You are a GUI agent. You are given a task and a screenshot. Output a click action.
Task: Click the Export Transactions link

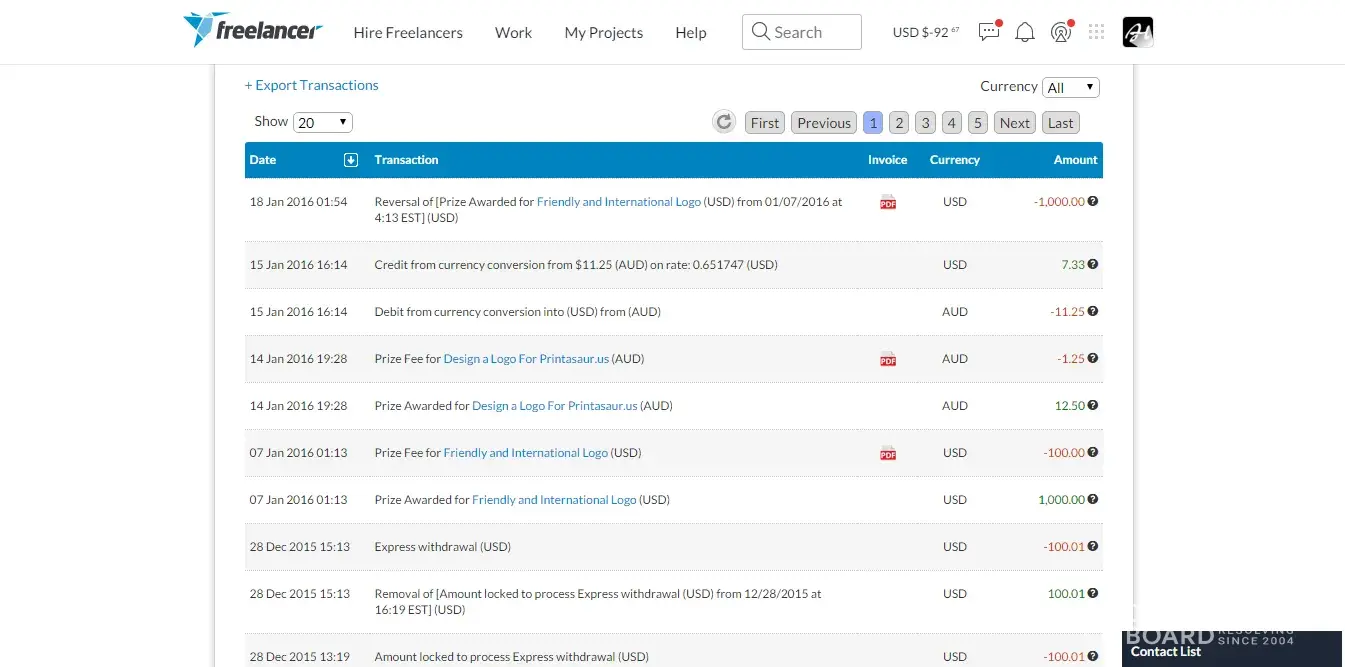312,85
